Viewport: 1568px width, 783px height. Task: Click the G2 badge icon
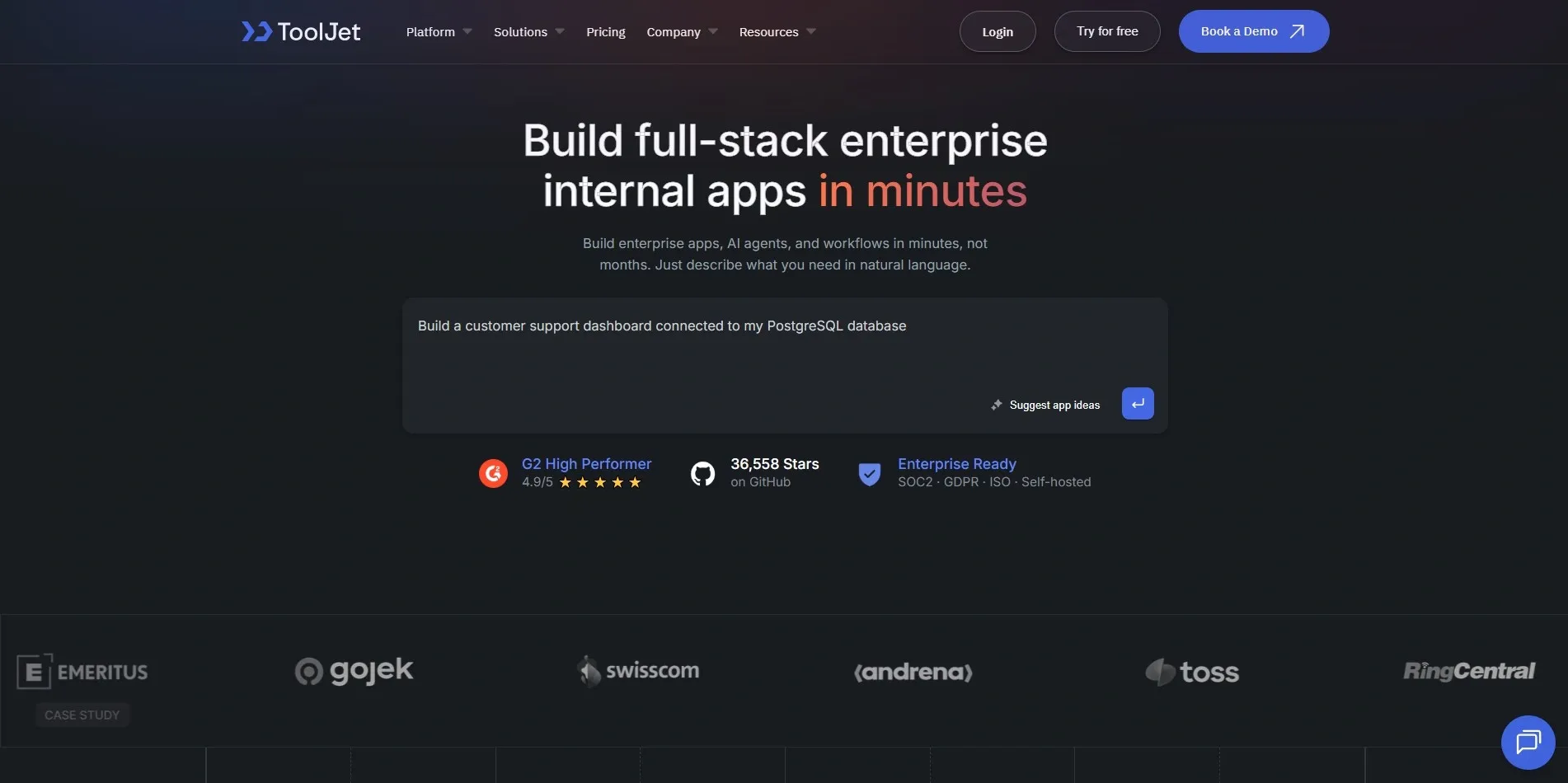click(493, 473)
